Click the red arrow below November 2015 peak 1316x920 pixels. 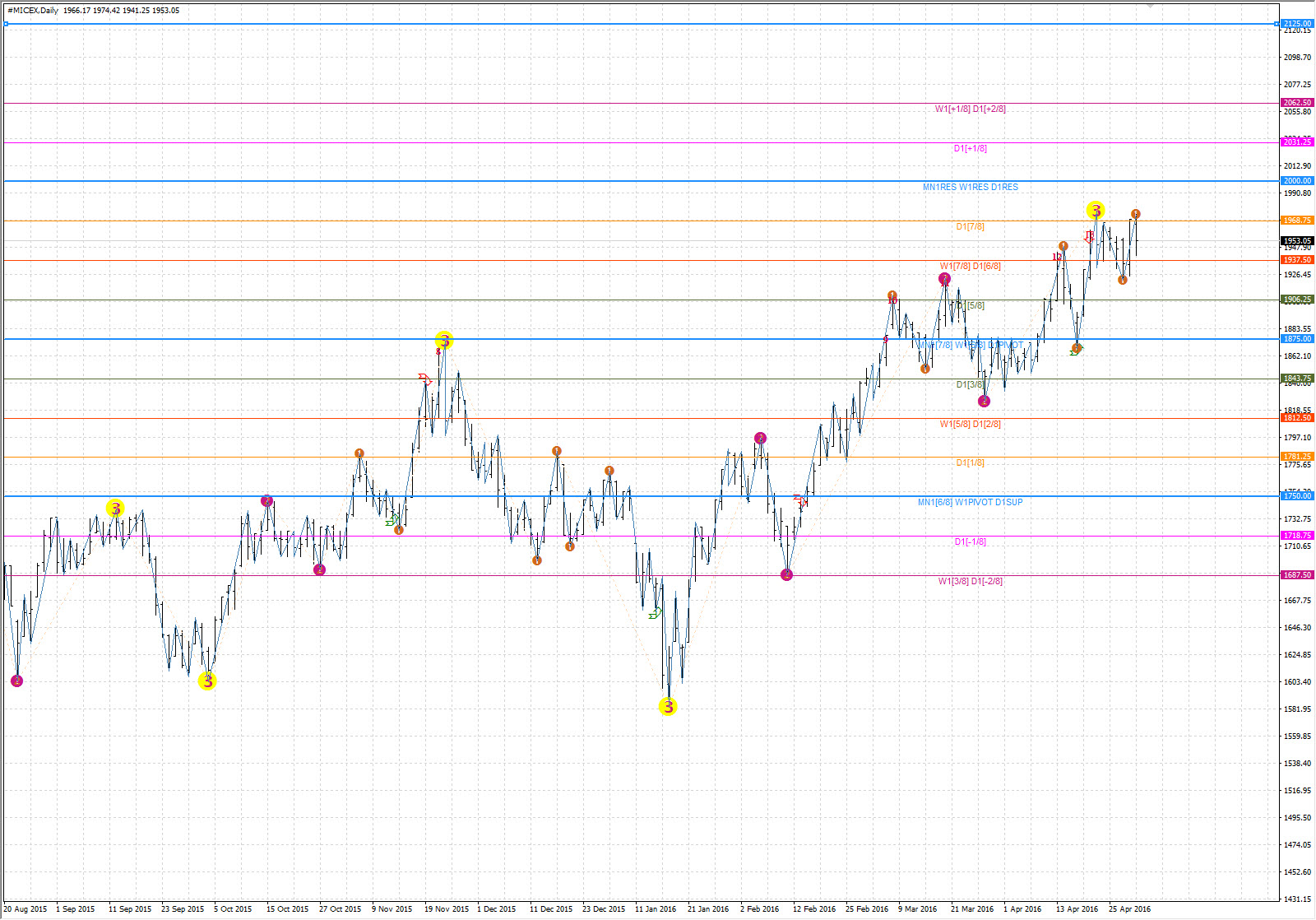tap(424, 379)
